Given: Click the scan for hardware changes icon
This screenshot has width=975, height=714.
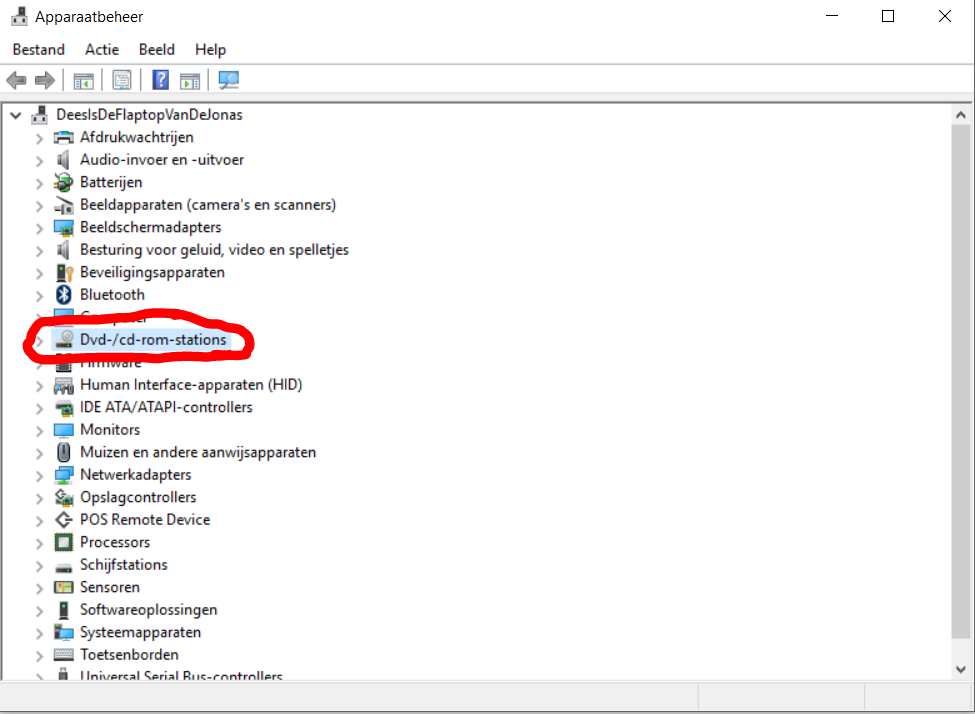Looking at the screenshot, I should (228, 80).
